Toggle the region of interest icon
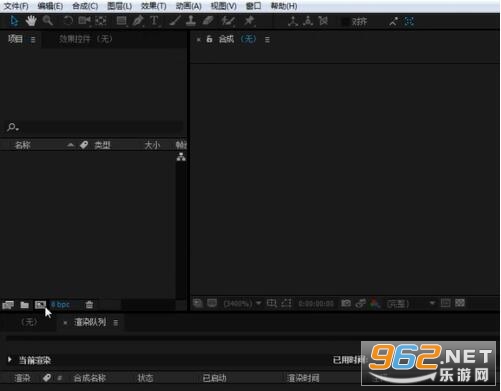 coord(445,303)
